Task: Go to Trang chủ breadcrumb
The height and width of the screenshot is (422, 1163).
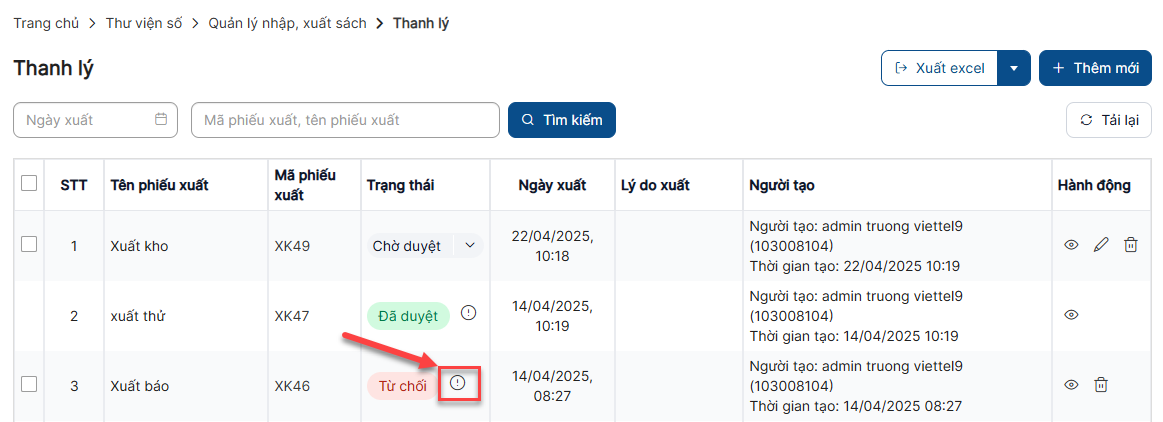Action: (x=46, y=23)
